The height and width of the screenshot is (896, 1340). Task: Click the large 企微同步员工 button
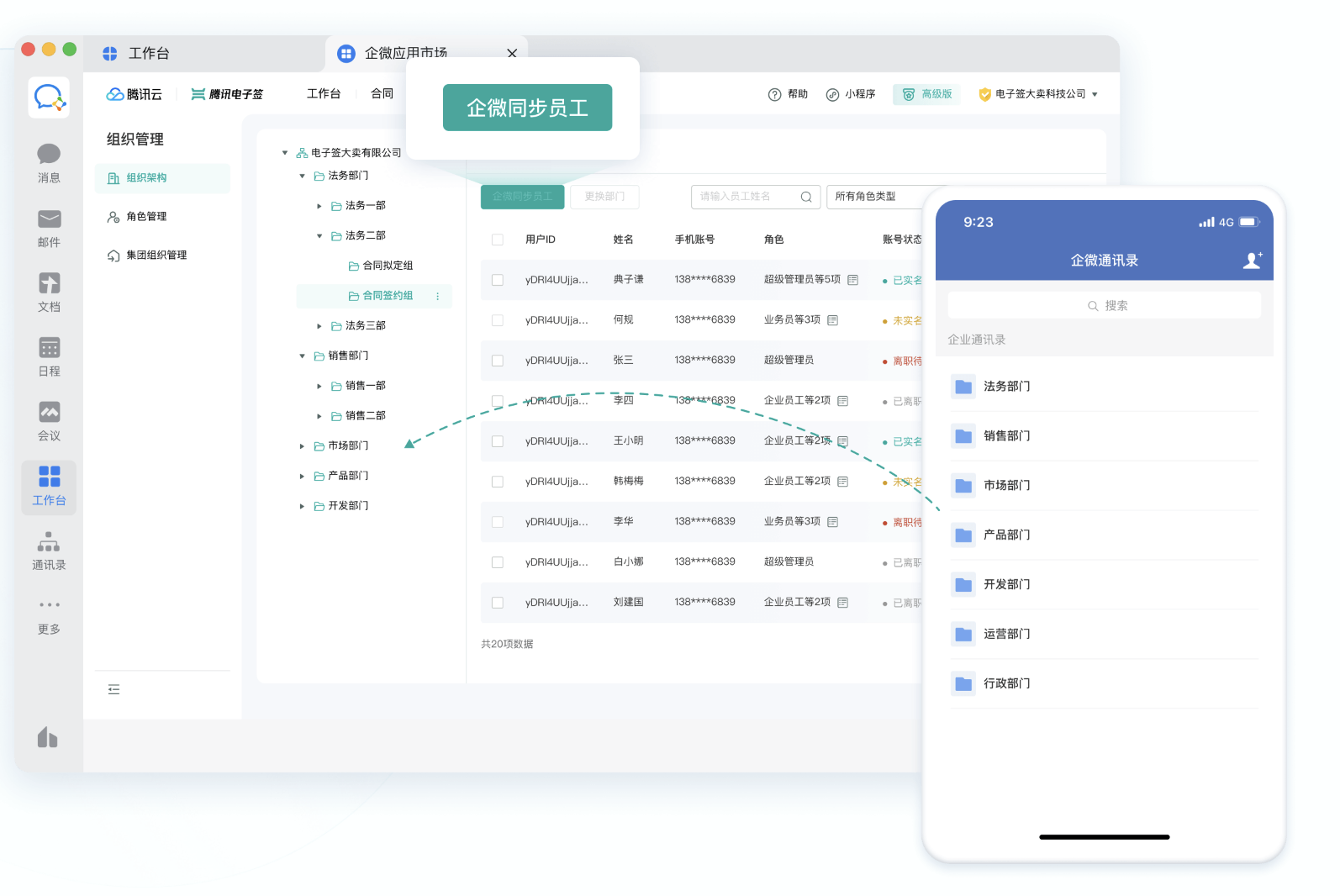527,108
